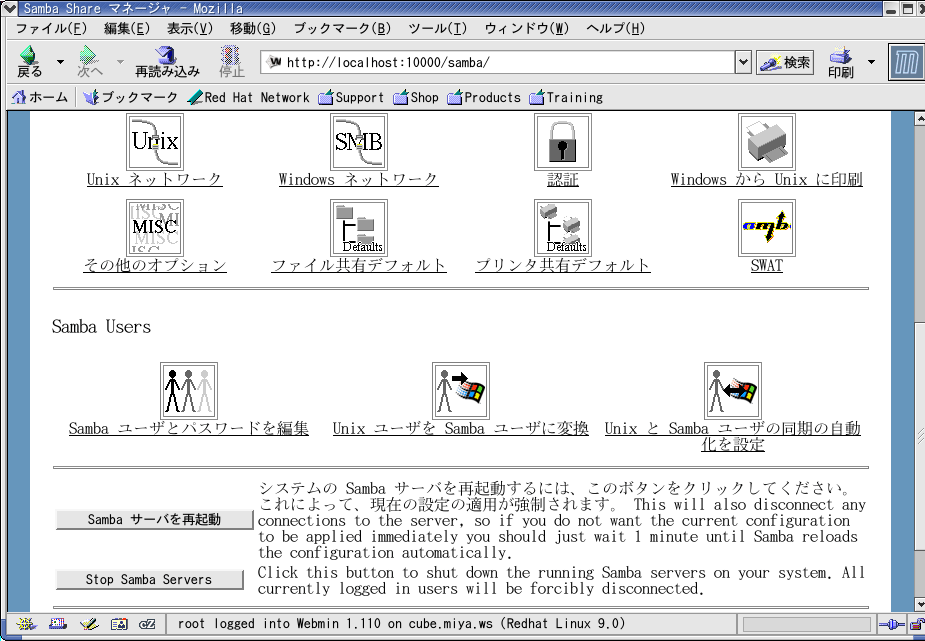The height and width of the screenshot is (641, 925).
Task: Click the security lock icon in status bar
Action: [916, 624]
